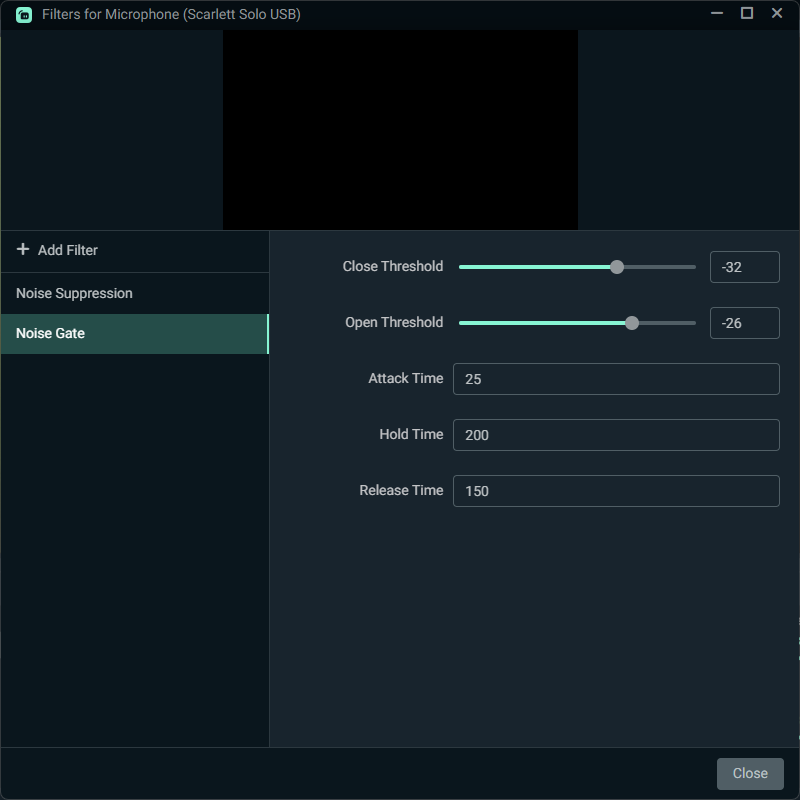Focus the Open Threshold value field showing -26

point(744,323)
